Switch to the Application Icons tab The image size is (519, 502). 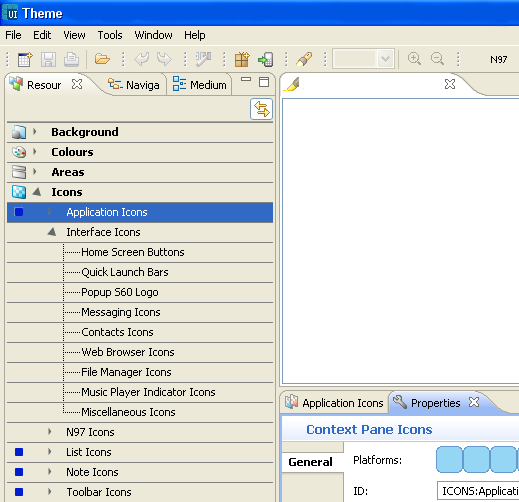click(x=335, y=403)
